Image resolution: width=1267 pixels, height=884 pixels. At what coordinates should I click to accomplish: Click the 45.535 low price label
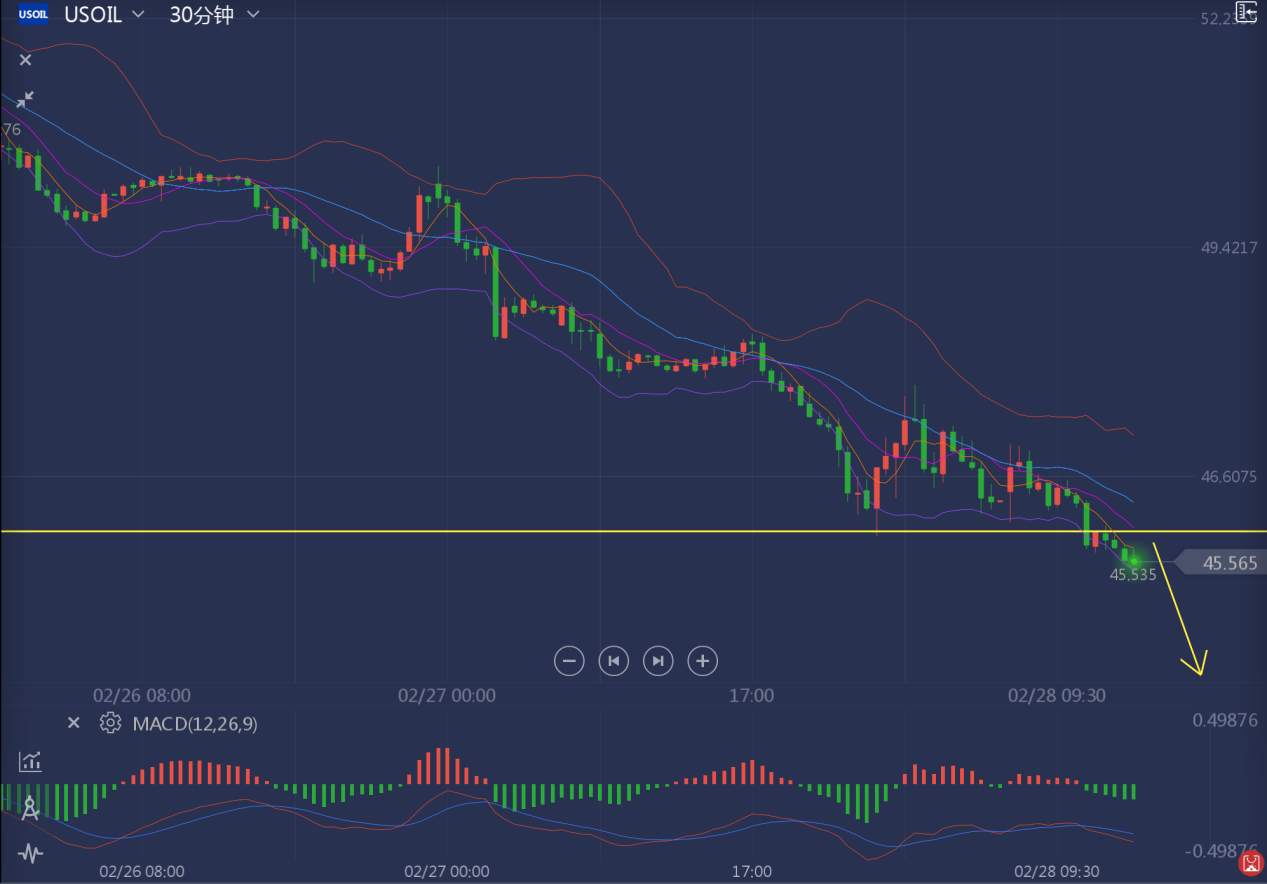pyautogui.click(x=1133, y=575)
